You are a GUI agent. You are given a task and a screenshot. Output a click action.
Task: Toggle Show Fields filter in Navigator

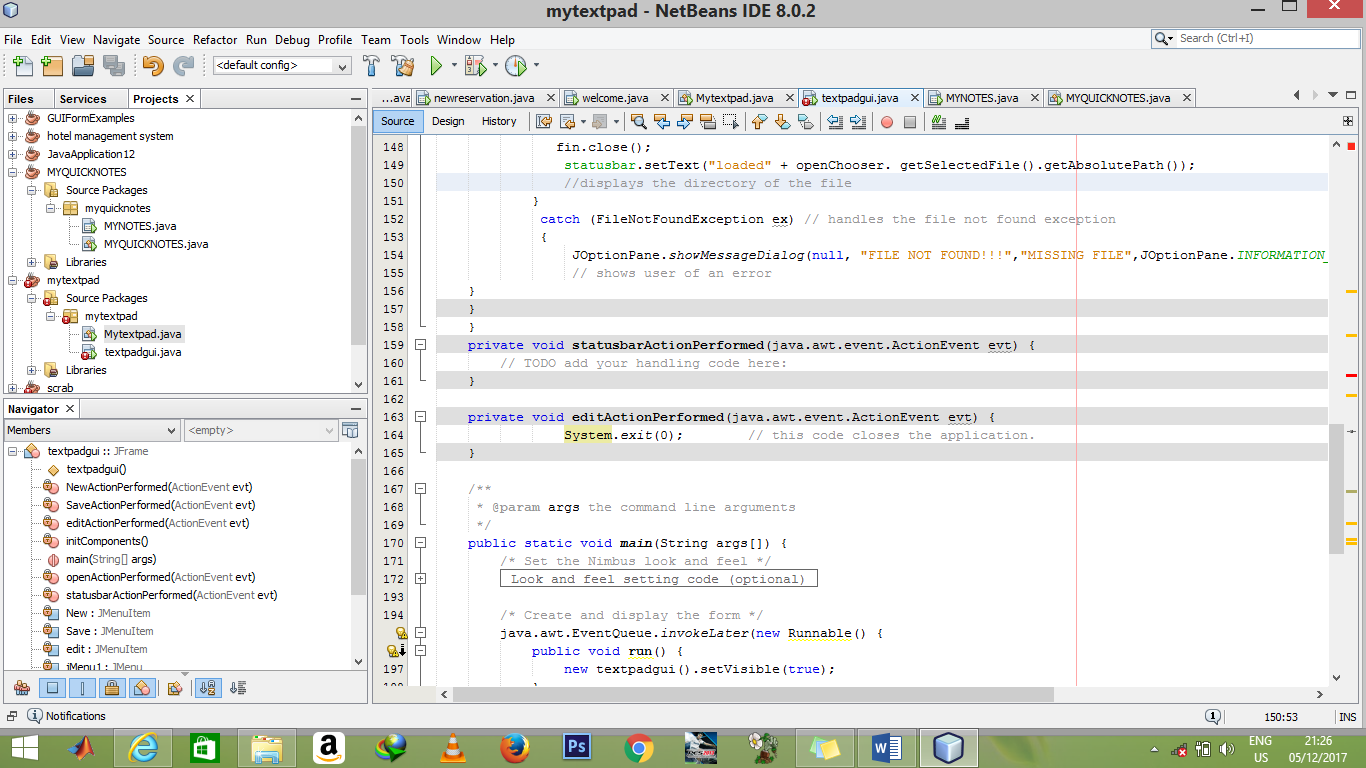pos(53,688)
